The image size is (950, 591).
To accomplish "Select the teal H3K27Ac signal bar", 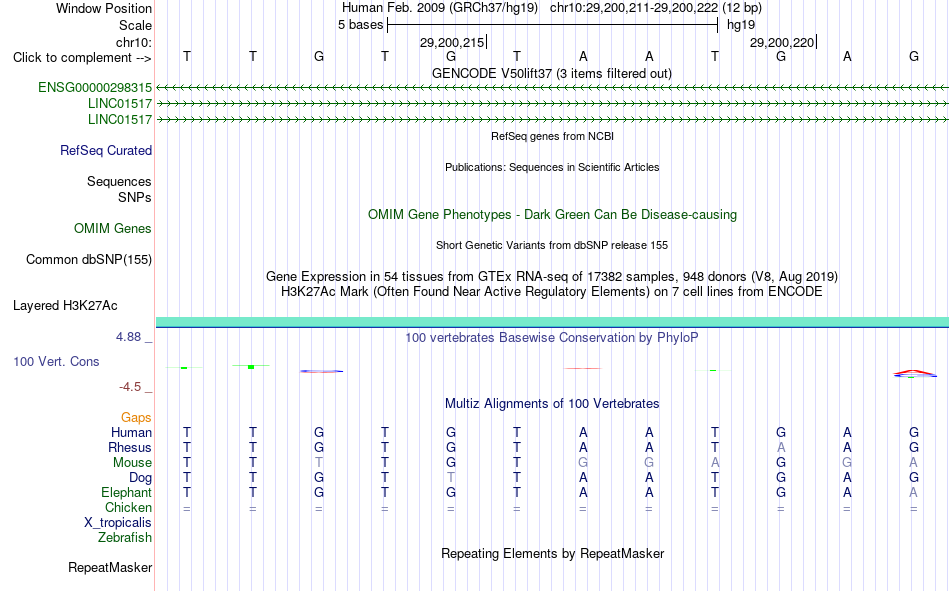I will coord(553,322).
